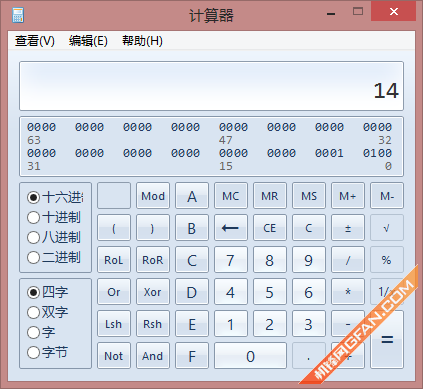Select Qword 四字 size option
The width and height of the screenshot is (423, 389).
pyautogui.click(x=48, y=292)
